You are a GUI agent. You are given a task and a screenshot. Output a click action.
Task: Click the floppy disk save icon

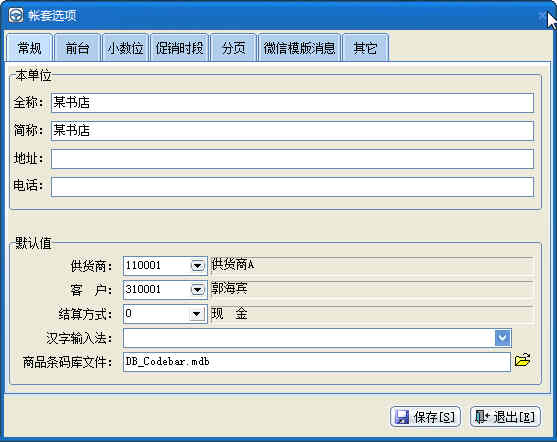click(x=402, y=417)
